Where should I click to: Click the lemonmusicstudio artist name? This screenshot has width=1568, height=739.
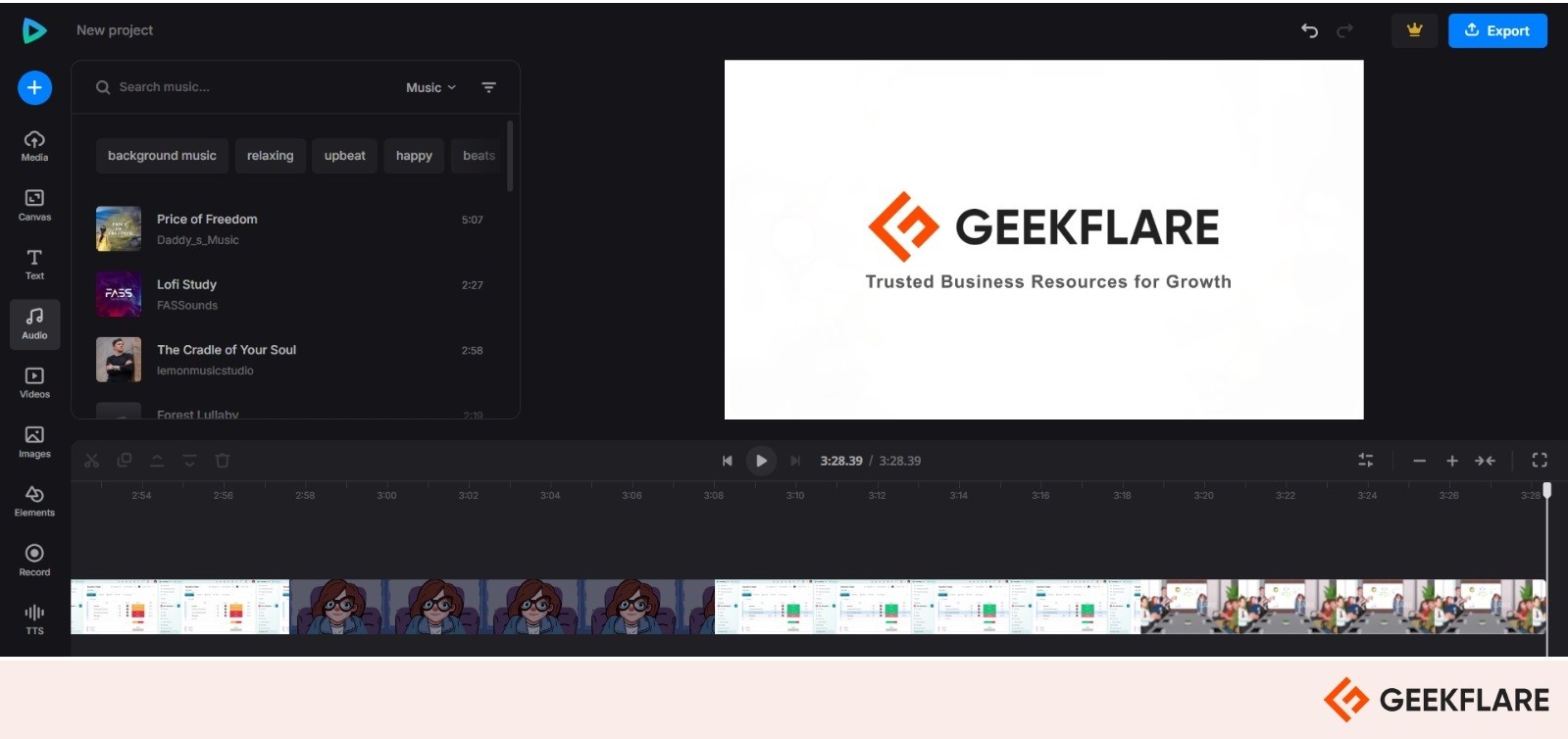[x=205, y=371]
